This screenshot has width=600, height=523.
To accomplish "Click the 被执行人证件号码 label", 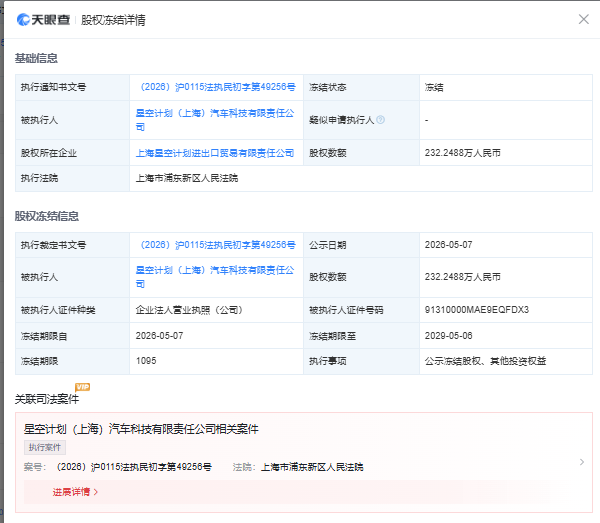I will [346, 310].
